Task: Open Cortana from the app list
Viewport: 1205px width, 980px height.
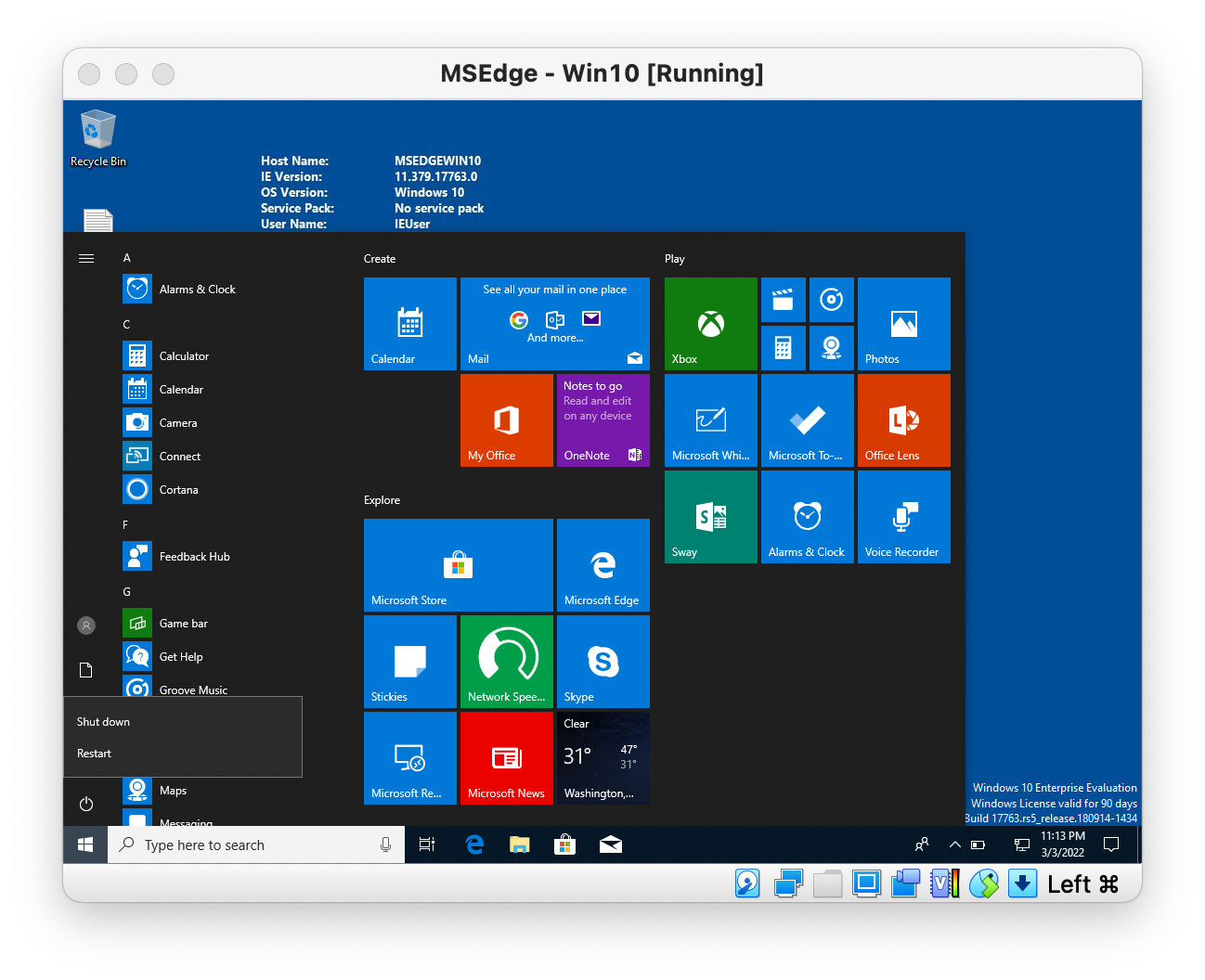Action: coord(178,489)
